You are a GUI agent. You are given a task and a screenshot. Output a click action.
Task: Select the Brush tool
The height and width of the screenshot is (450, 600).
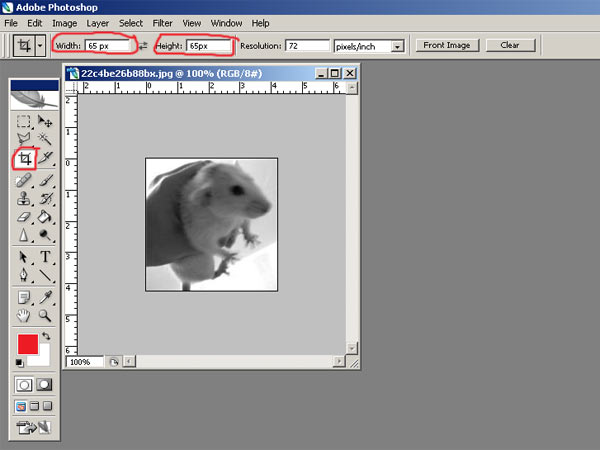click(x=45, y=180)
